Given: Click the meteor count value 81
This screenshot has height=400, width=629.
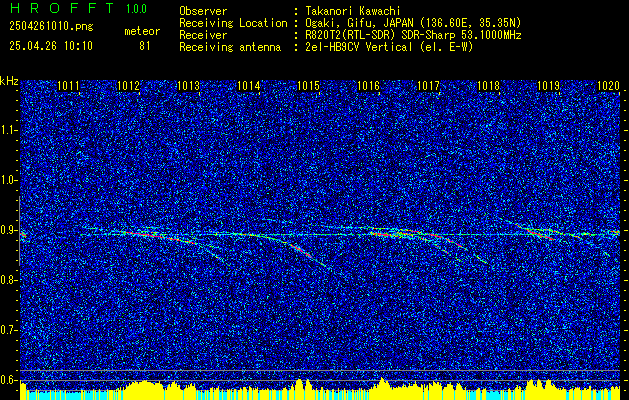Looking at the screenshot, I should pos(145,46).
